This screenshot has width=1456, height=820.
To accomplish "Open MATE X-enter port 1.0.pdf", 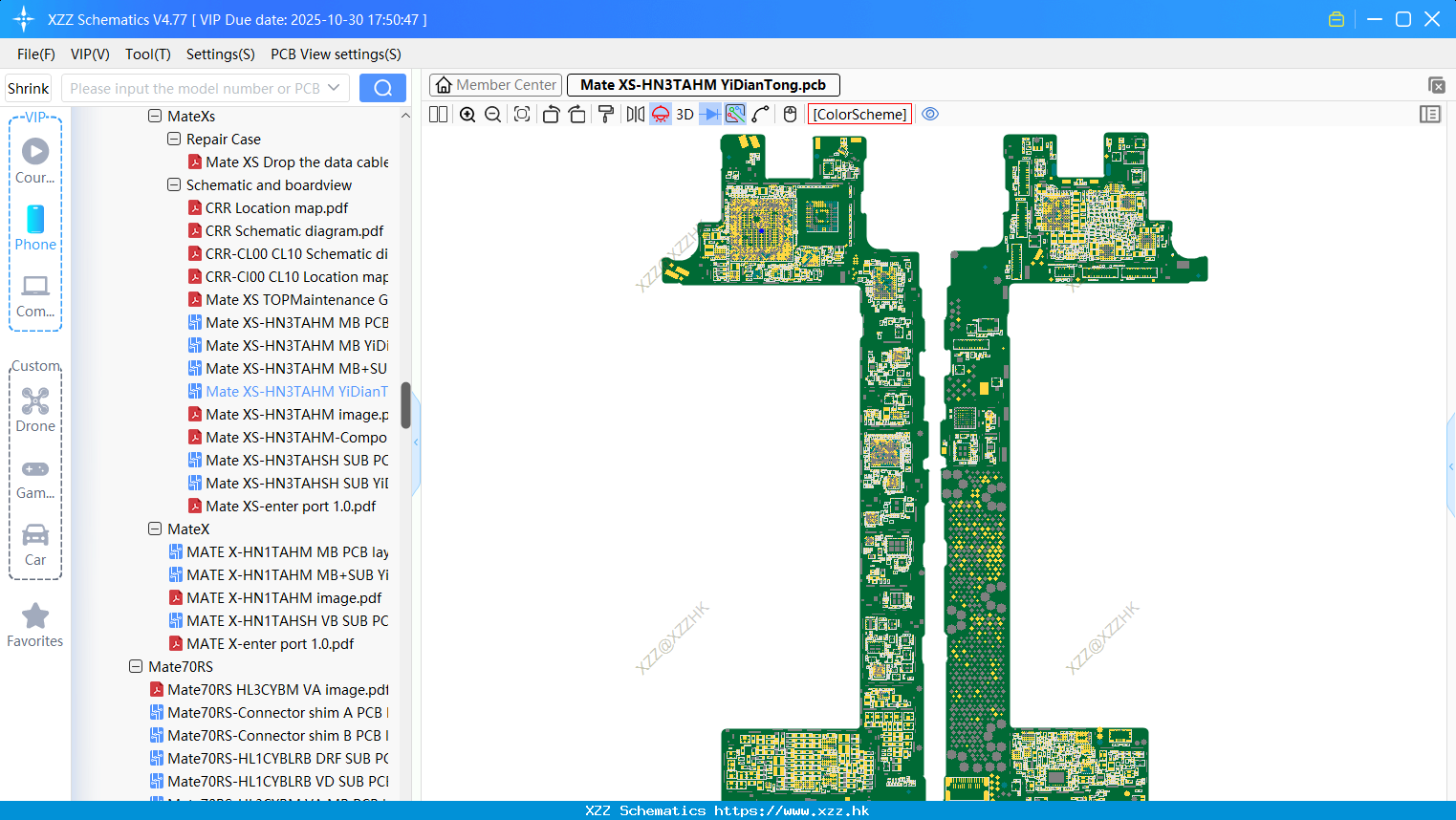I will click(261, 643).
